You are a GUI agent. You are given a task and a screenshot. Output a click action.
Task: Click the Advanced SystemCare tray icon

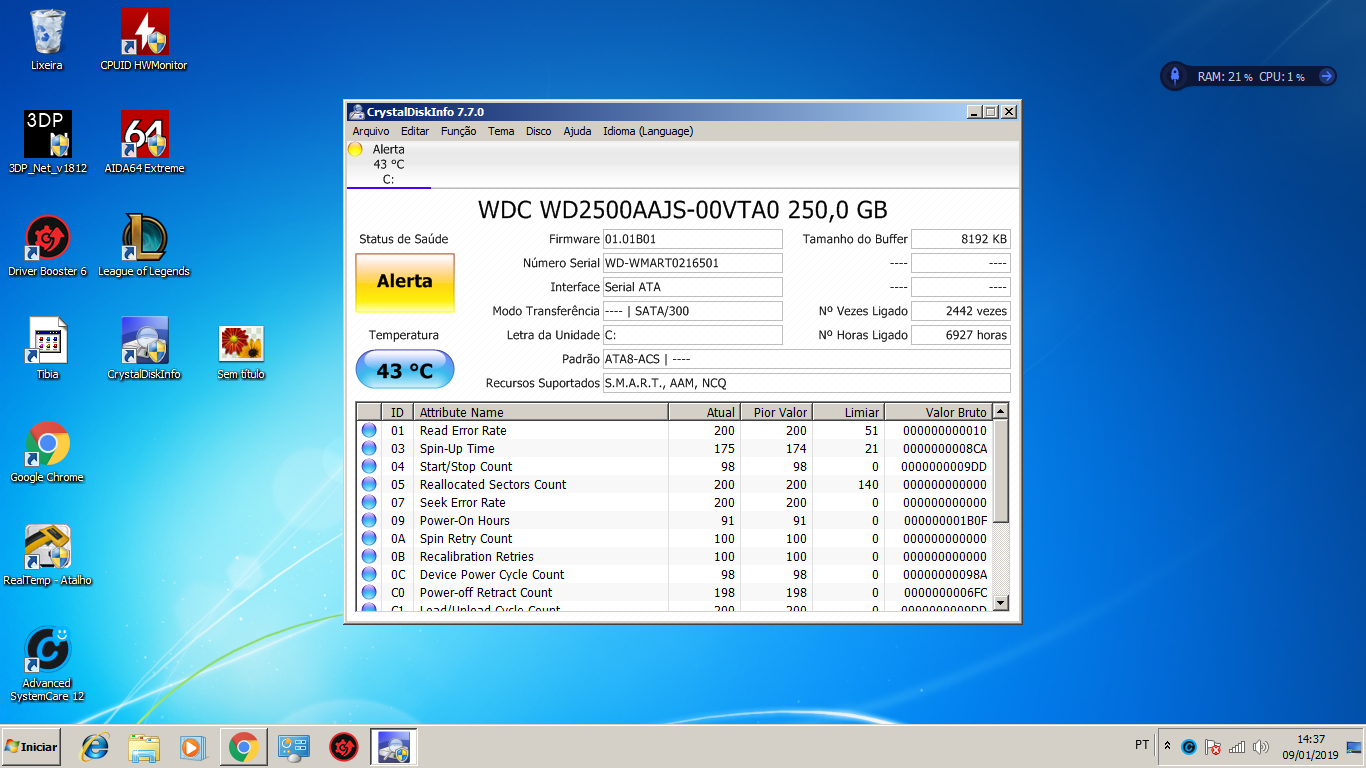point(1189,747)
